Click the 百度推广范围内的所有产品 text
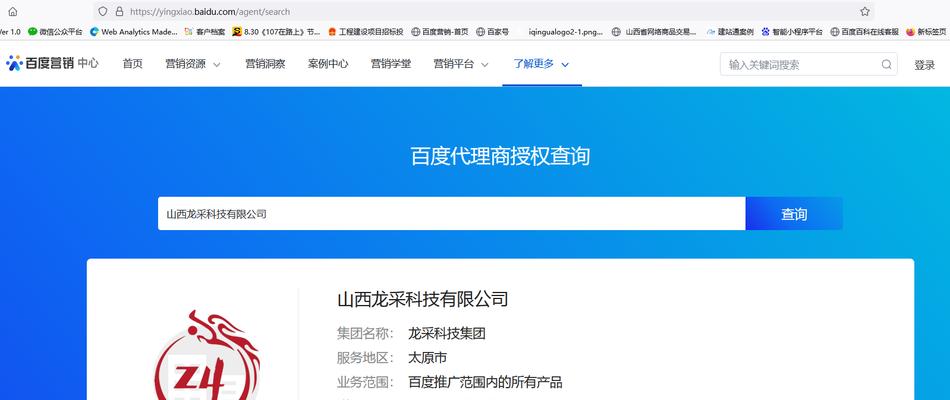 (x=485, y=382)
